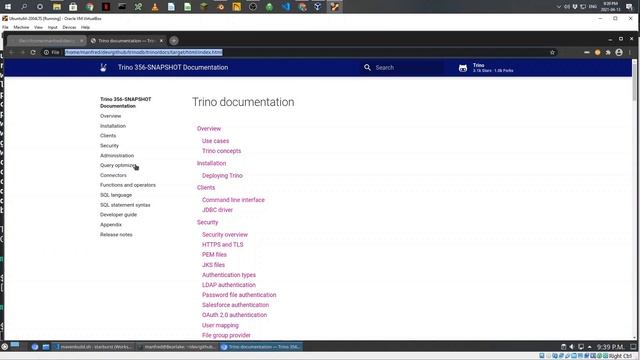Image resolution: width=640 pixels, height=360 pixels.
Task: Open Google Chrome from Windows taskbar
Action: [89, 7]
